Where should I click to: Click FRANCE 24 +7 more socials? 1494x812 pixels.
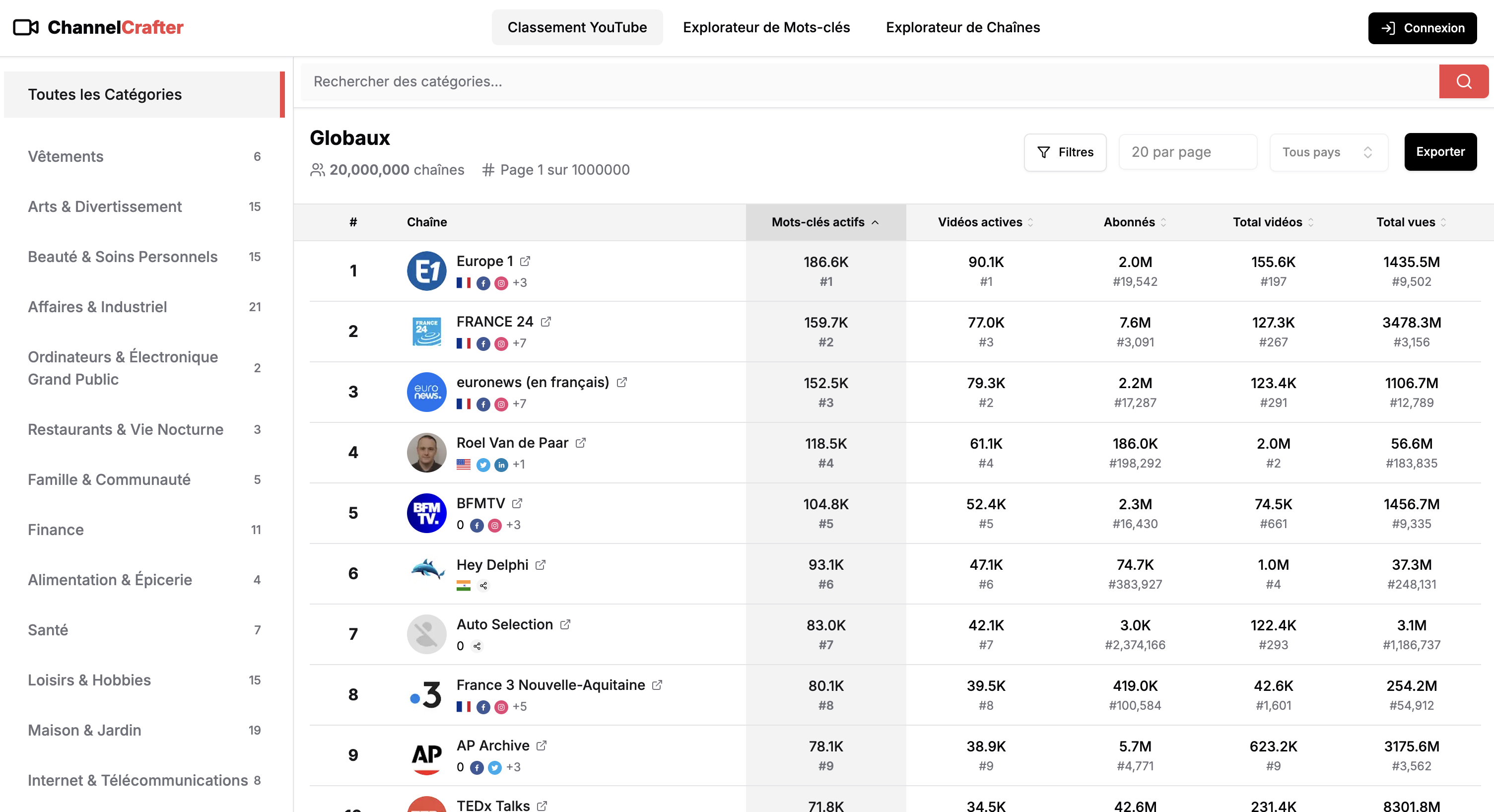[x=520, y=343]
